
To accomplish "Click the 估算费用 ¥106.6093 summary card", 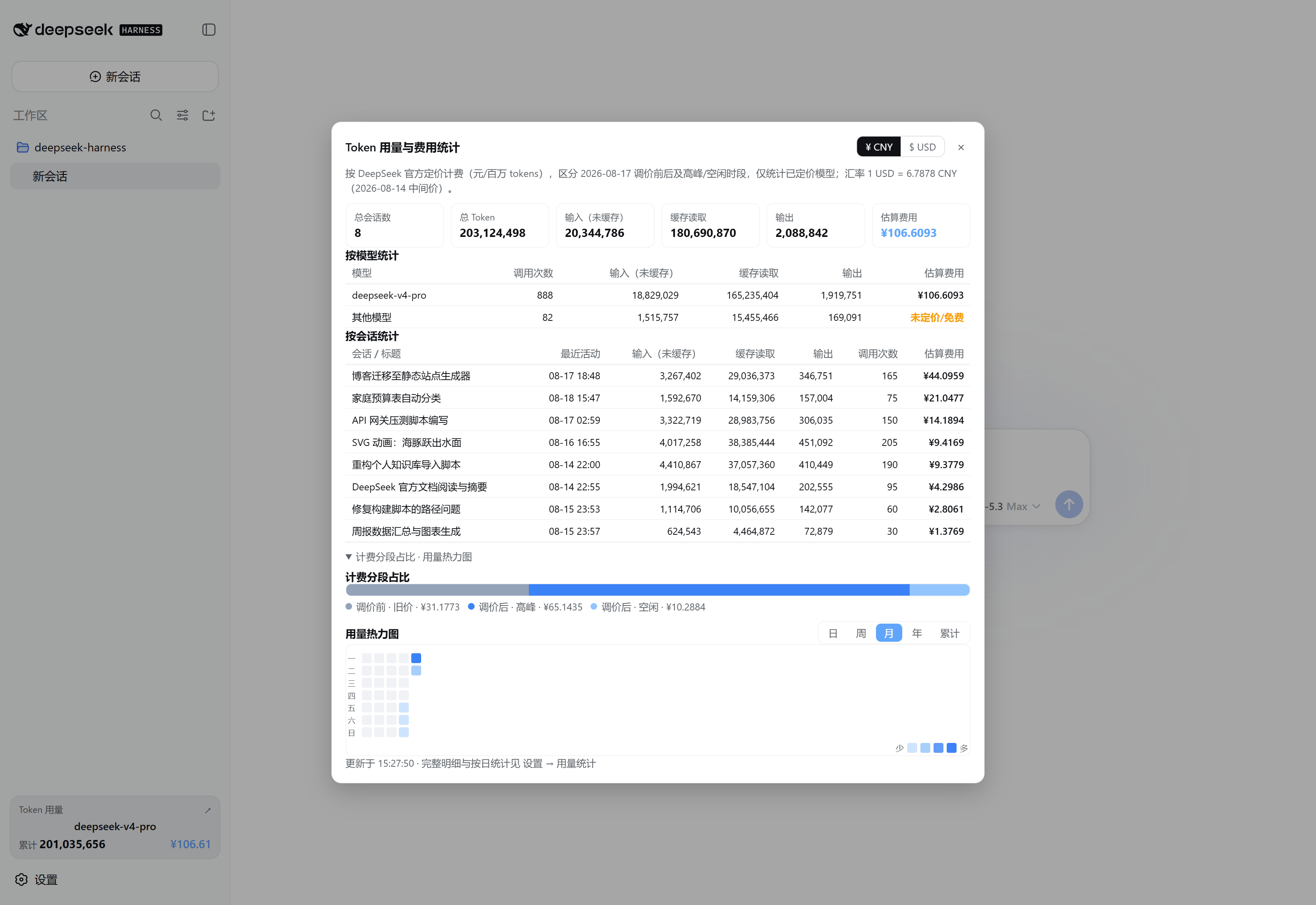I will coord(921,225).
